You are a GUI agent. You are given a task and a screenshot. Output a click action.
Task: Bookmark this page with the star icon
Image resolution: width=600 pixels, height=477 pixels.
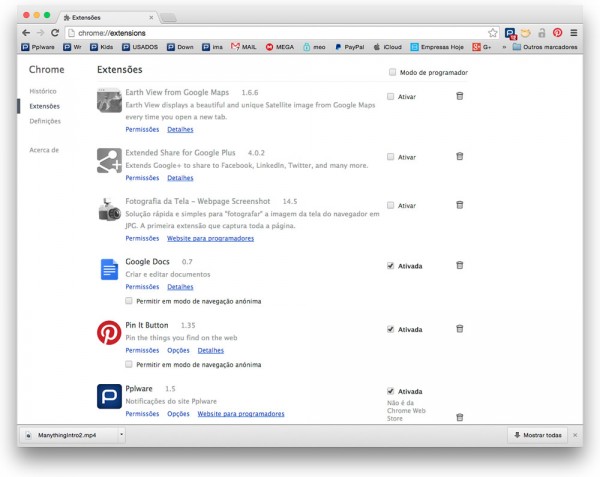(492, 33)
